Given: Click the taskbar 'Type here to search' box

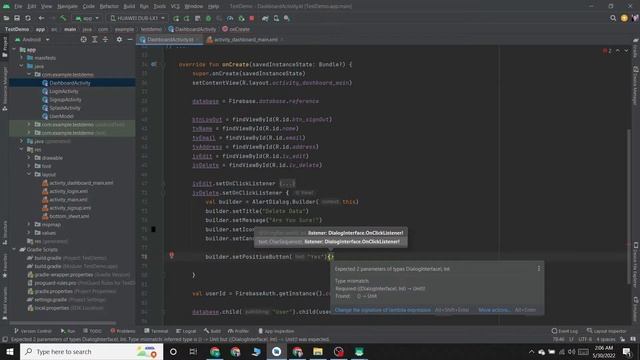Looking at the screenshot, I should [91, 351].
